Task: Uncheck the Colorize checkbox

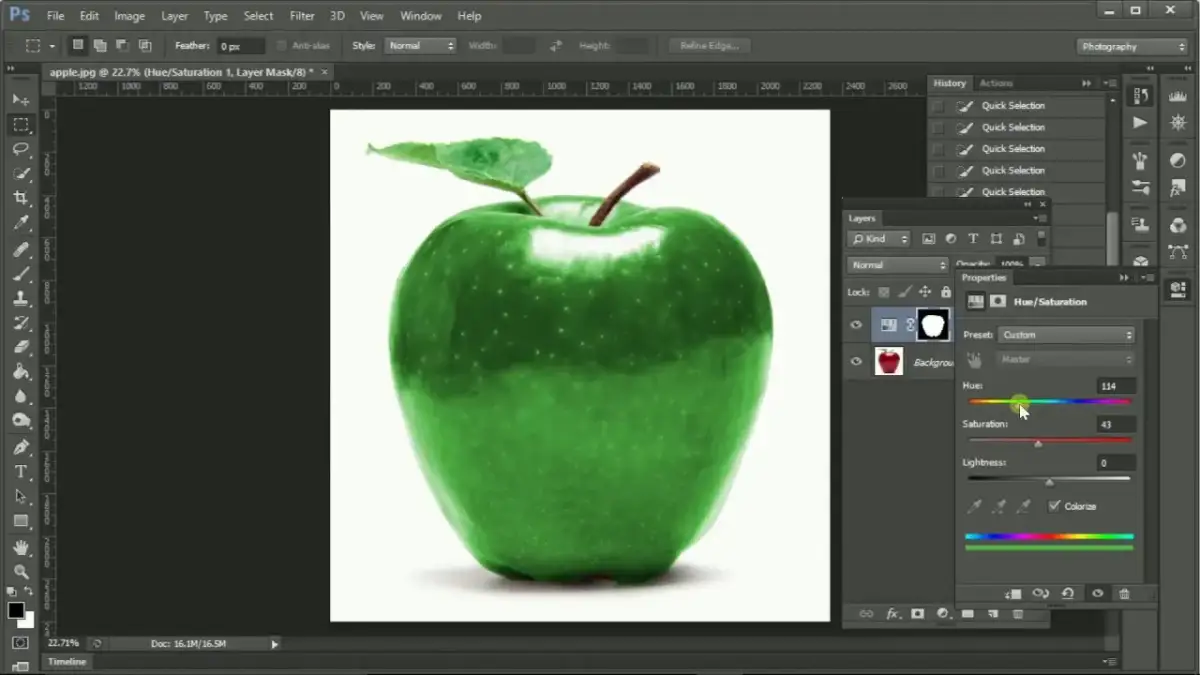Action: 1053,506
